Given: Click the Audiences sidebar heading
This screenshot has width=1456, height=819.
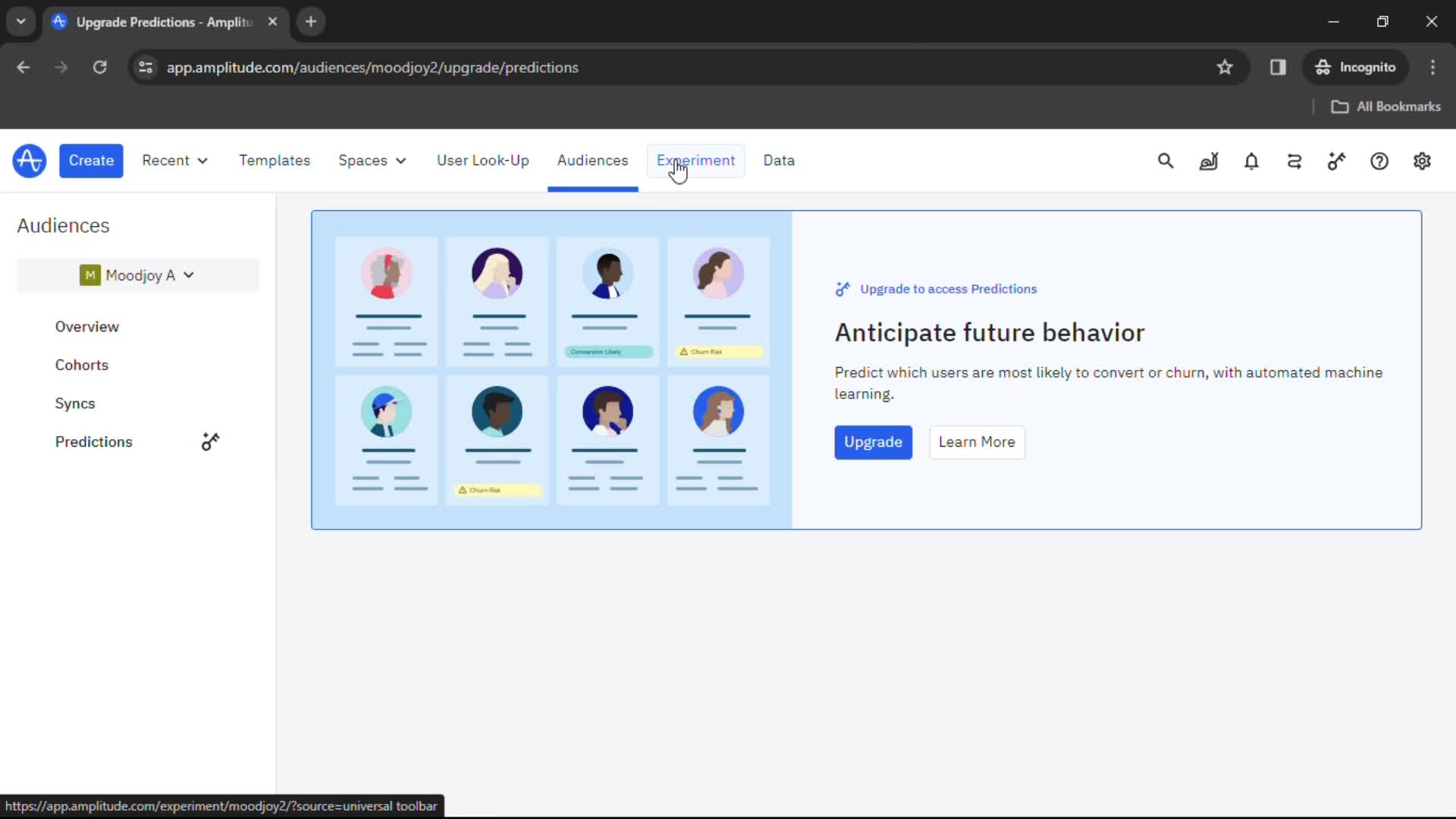Looking at the screenshot, I should click(x=63, y=226).
